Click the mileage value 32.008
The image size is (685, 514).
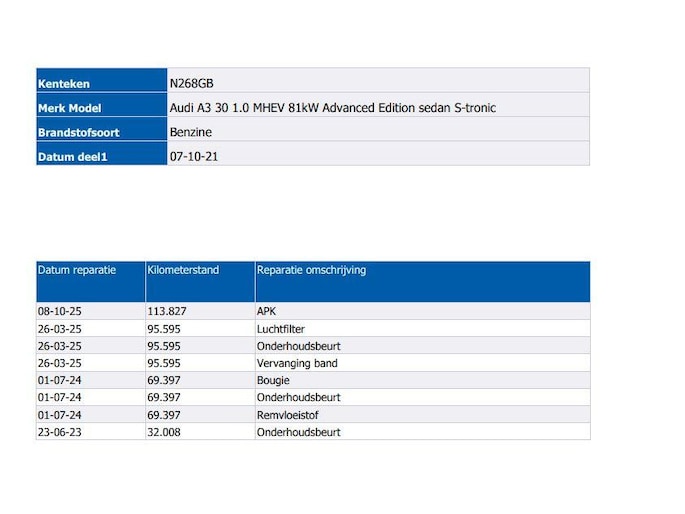click(164, 432)
